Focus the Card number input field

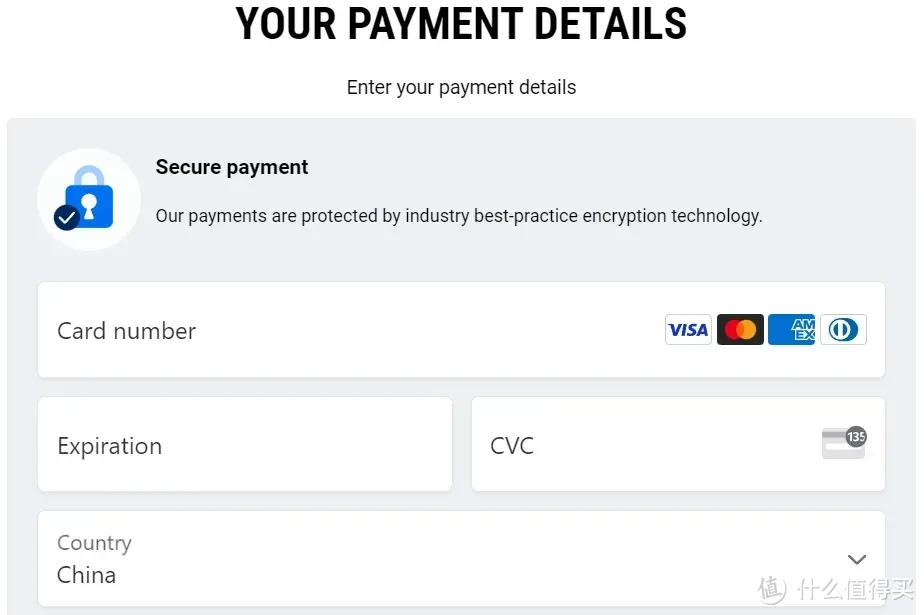[461, 330]
